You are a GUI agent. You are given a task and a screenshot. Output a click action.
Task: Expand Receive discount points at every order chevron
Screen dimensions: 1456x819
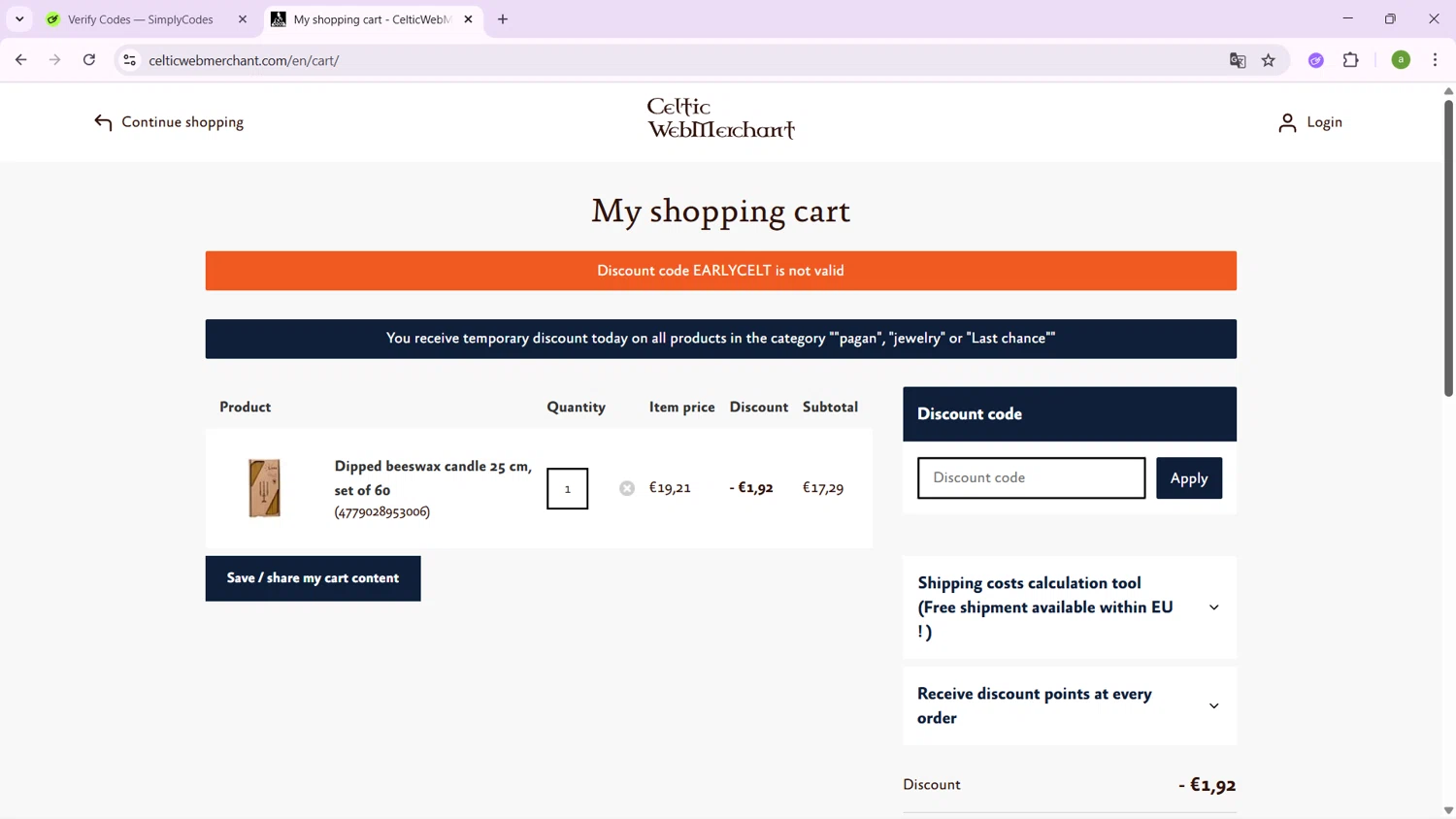1213,705
